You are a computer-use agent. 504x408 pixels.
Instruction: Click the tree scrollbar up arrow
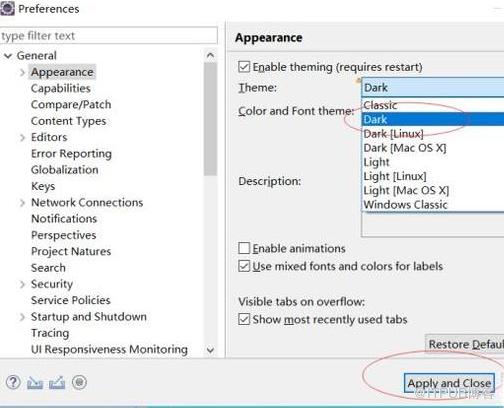tap(210, 55)
